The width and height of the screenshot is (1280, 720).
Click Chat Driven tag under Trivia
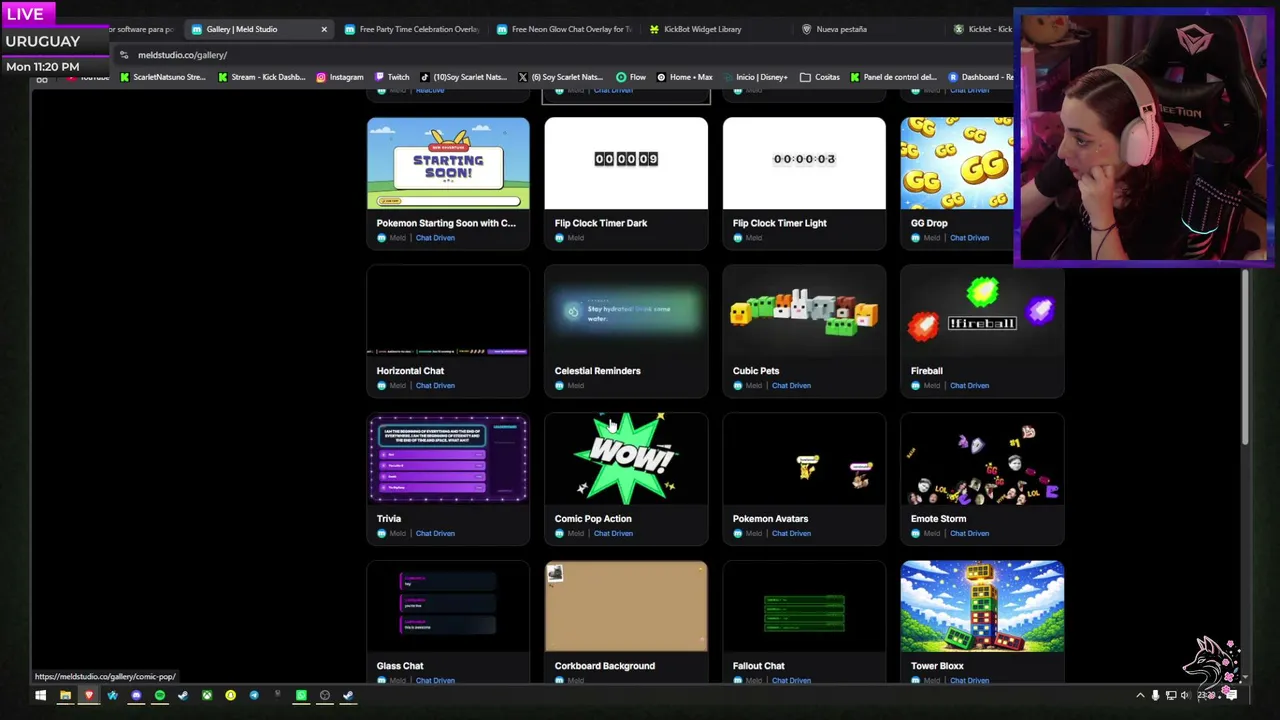[x=435, y=534]
